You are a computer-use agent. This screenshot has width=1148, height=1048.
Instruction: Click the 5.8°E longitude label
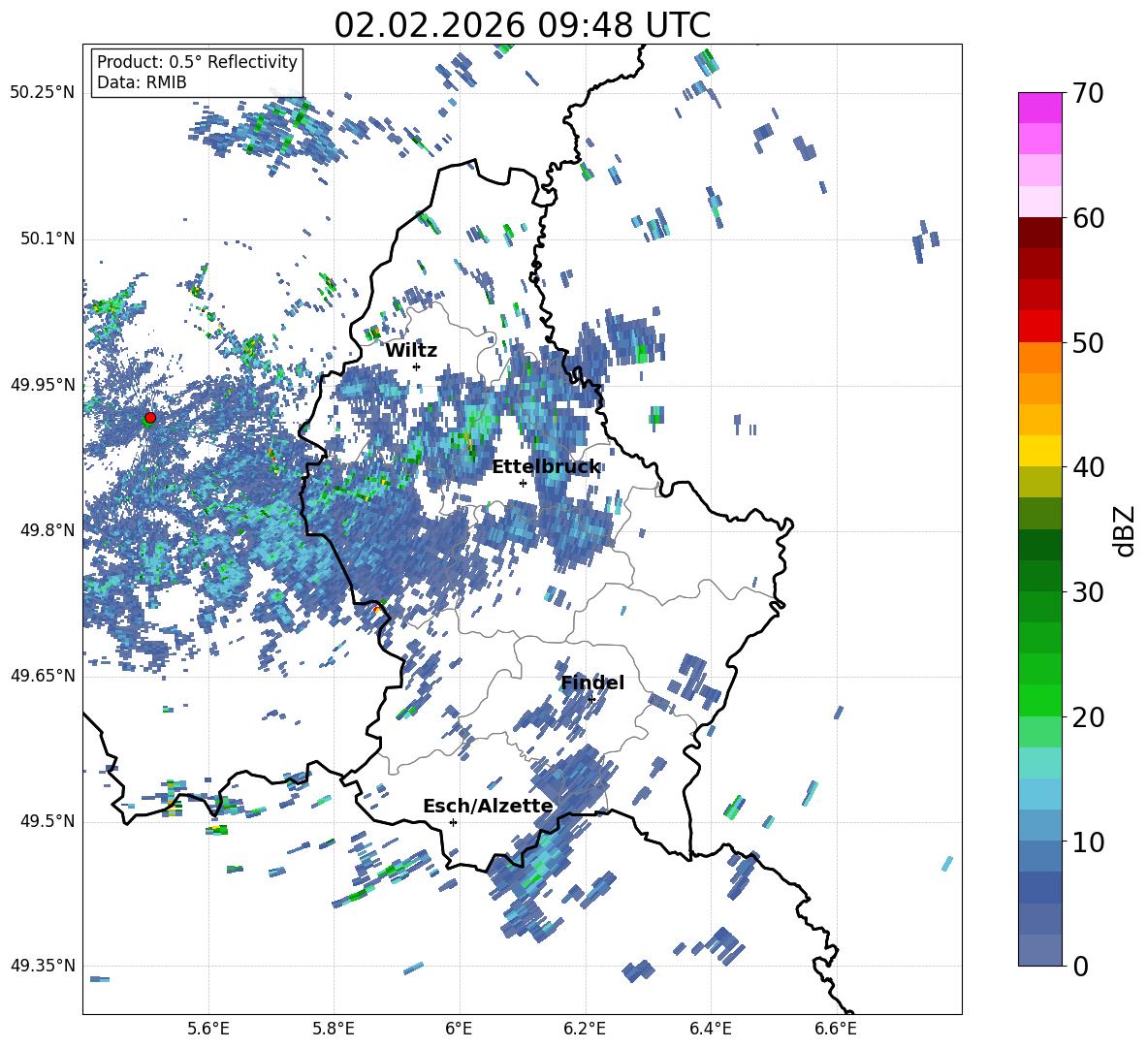tap(334, 1029)
